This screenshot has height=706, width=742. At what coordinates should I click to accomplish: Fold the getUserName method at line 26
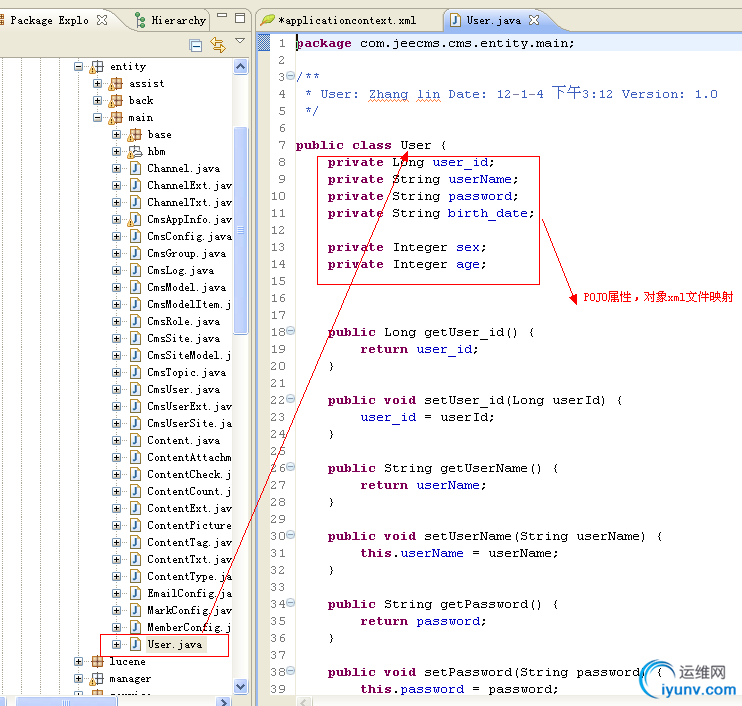(x=291, y=467)
